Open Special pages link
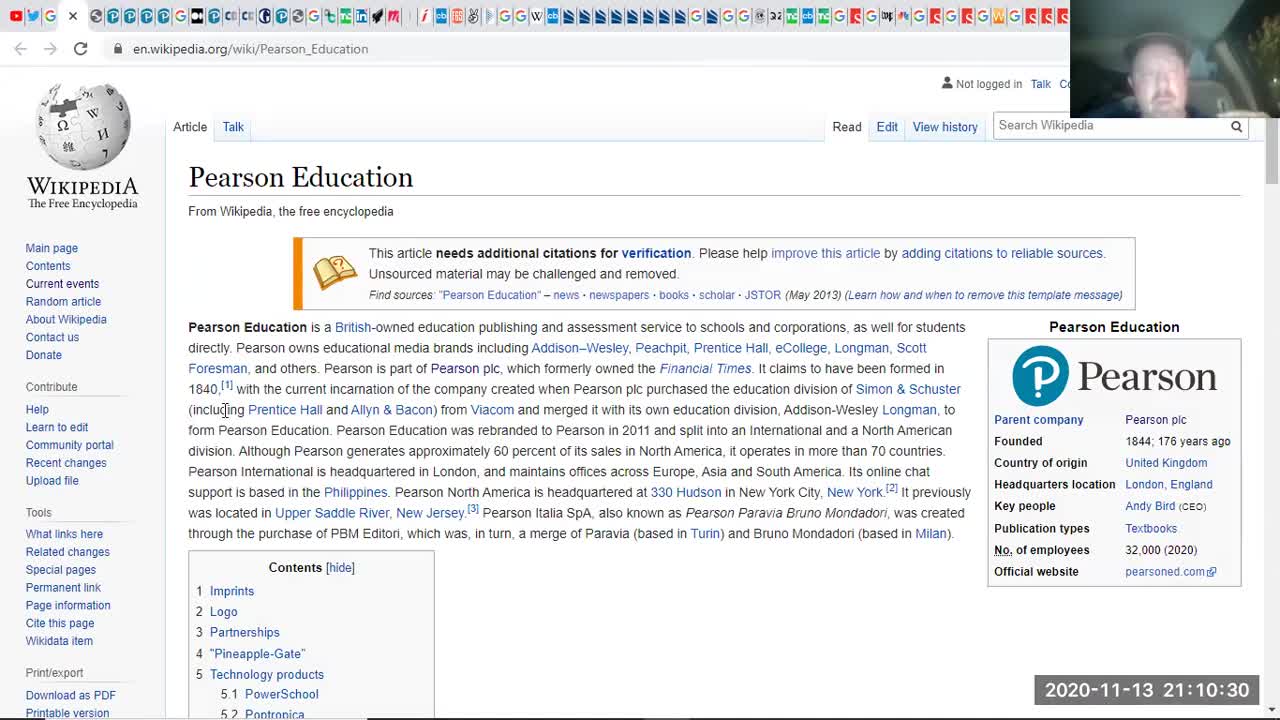This screenshot has width=1280, height=720. pos(61,570)
